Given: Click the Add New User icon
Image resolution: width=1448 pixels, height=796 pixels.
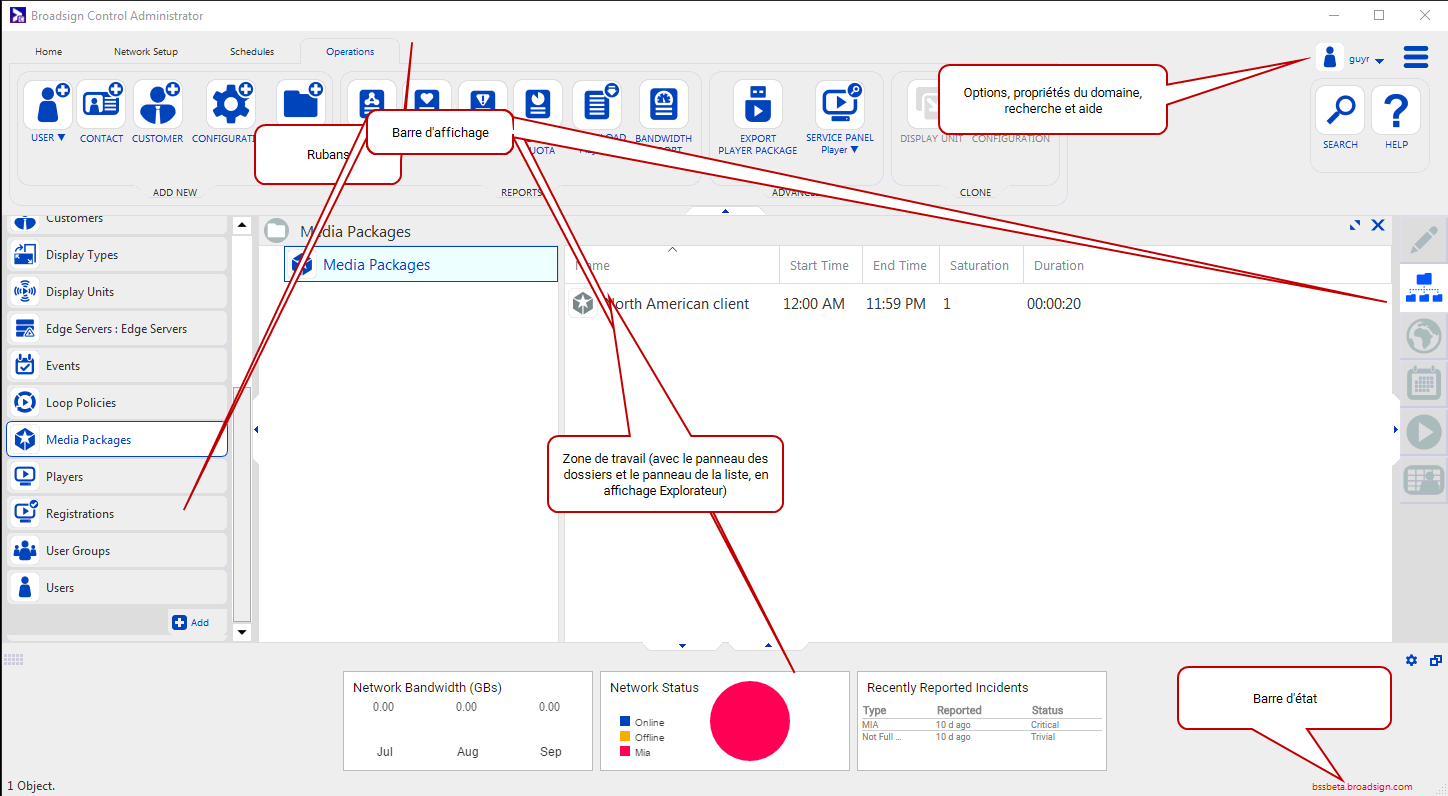Looking at the screenshot, I should pyautogui.click(x=47, y=104).
